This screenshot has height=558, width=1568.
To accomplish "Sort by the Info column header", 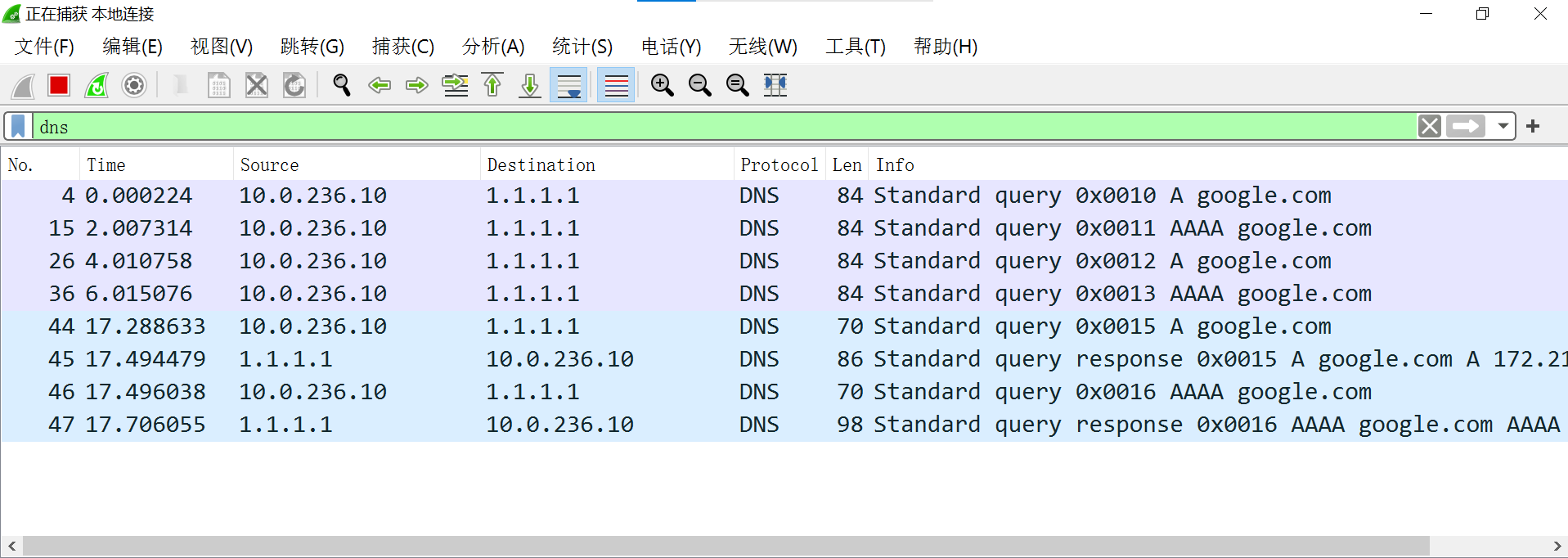I will point(1219,164).
